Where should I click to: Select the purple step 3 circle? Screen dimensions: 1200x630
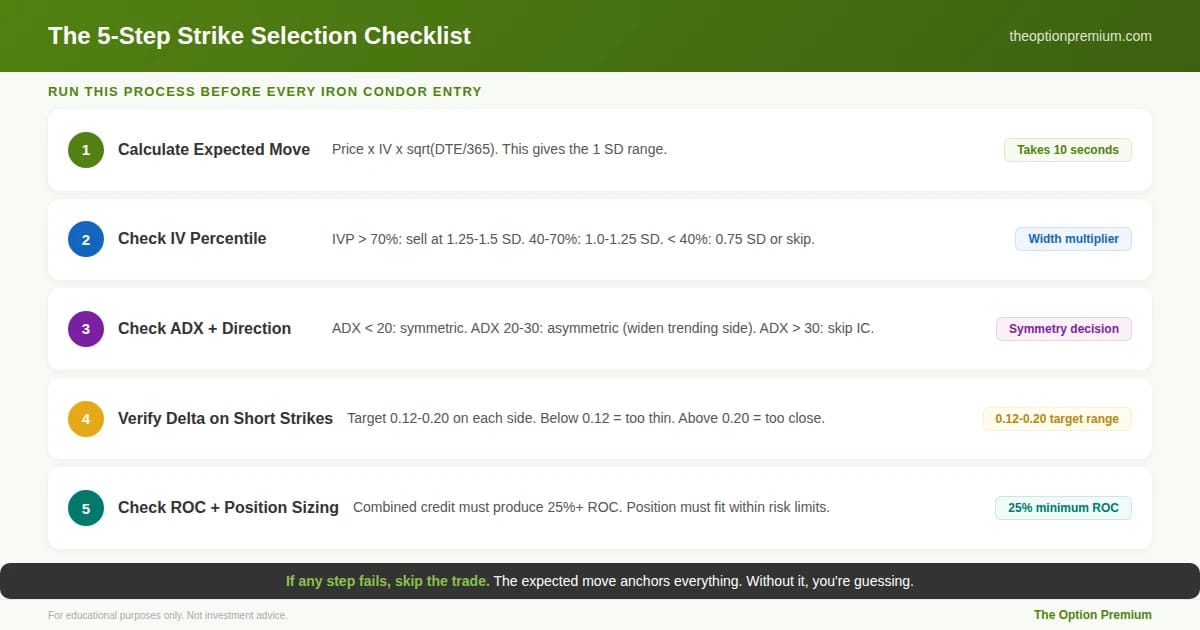pos(86,329)
